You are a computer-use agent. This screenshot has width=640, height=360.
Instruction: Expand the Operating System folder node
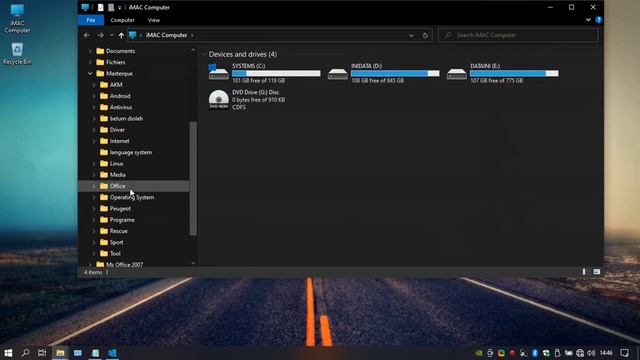pyautogui.click(x=94, y=197)
